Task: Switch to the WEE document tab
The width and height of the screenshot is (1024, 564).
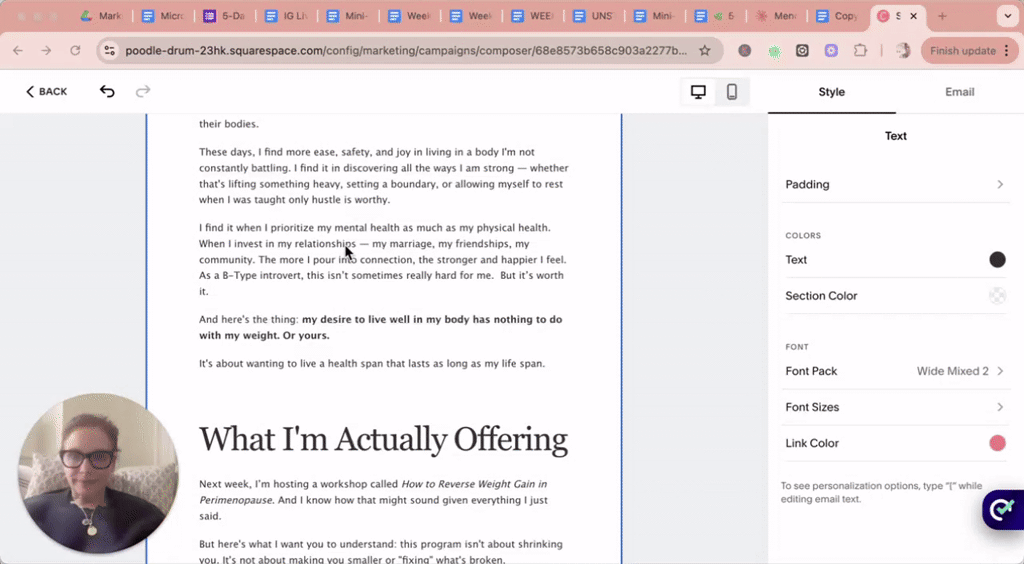Action: click(534, 16)
